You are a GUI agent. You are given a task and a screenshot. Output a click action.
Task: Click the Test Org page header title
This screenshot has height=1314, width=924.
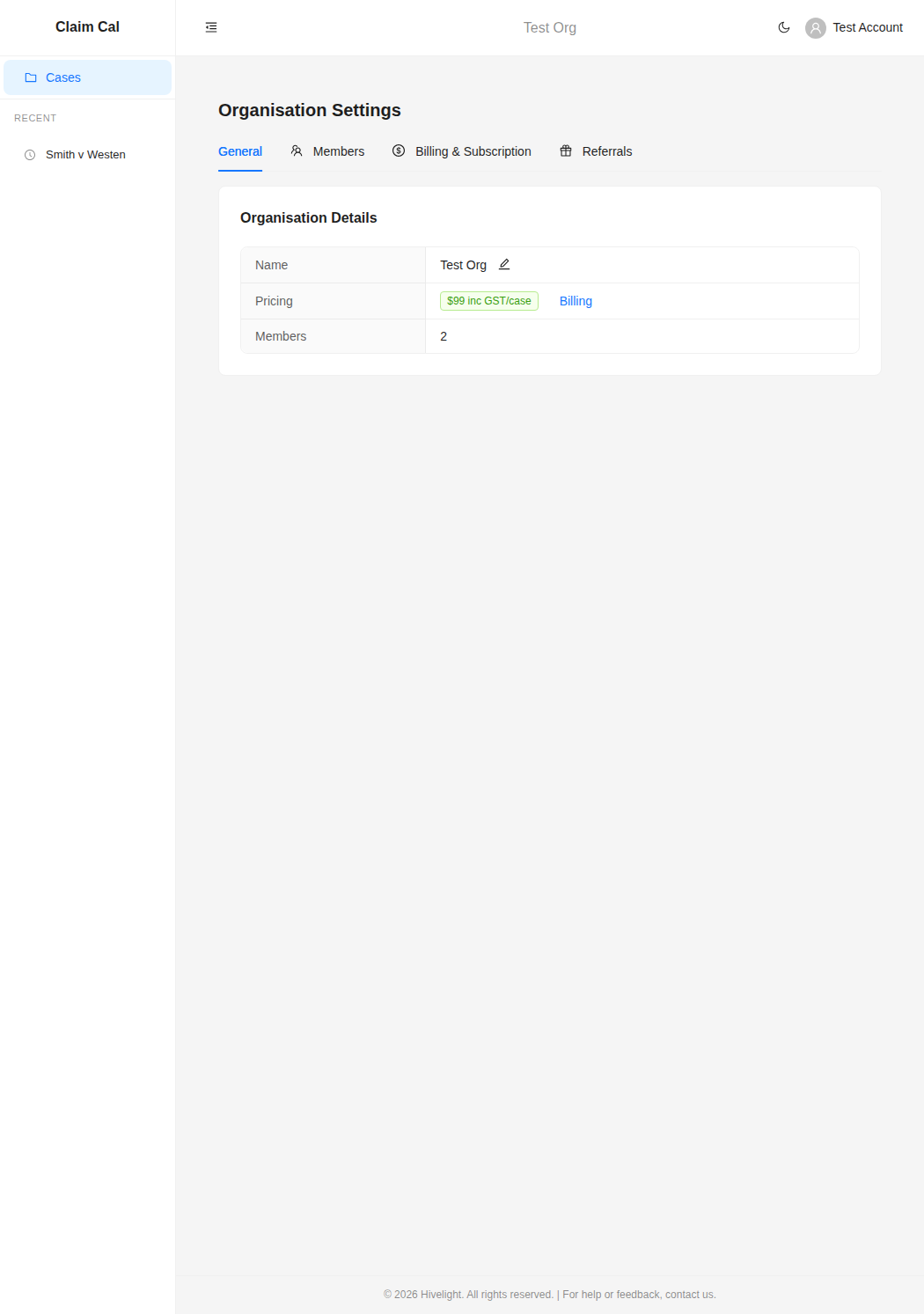click(x=549, y=27)
